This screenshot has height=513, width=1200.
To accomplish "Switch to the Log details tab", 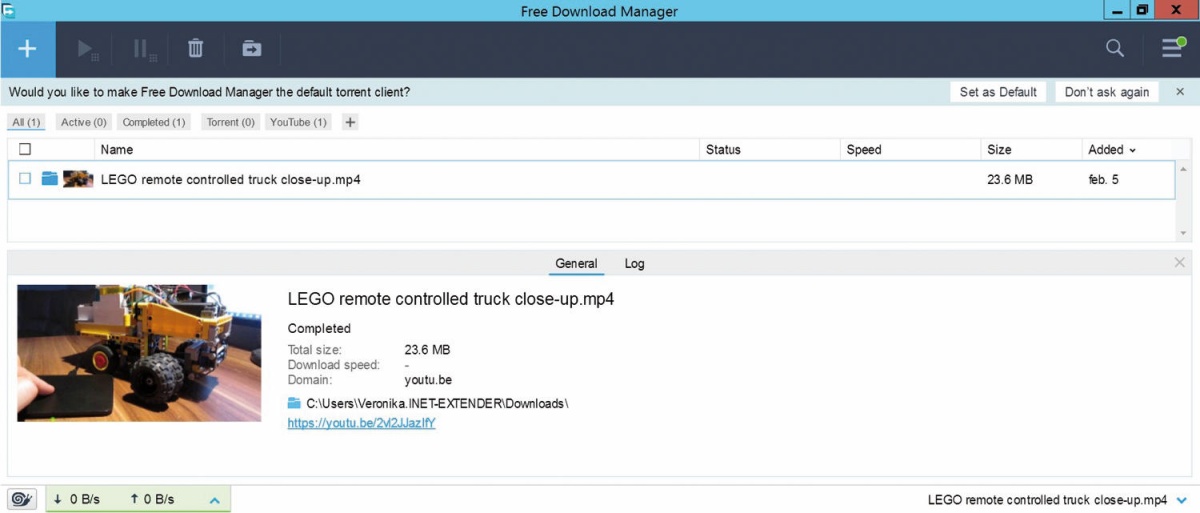I will [634, 264].
